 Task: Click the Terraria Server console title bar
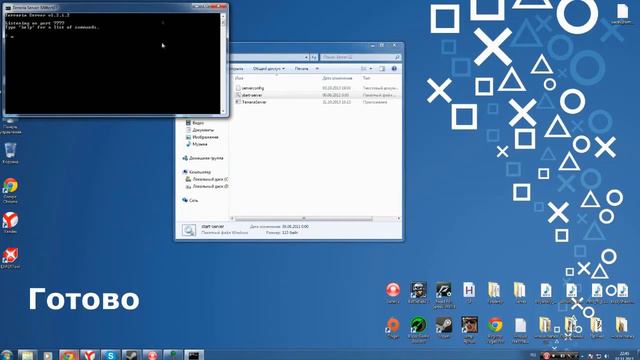(x=98, y=7)
